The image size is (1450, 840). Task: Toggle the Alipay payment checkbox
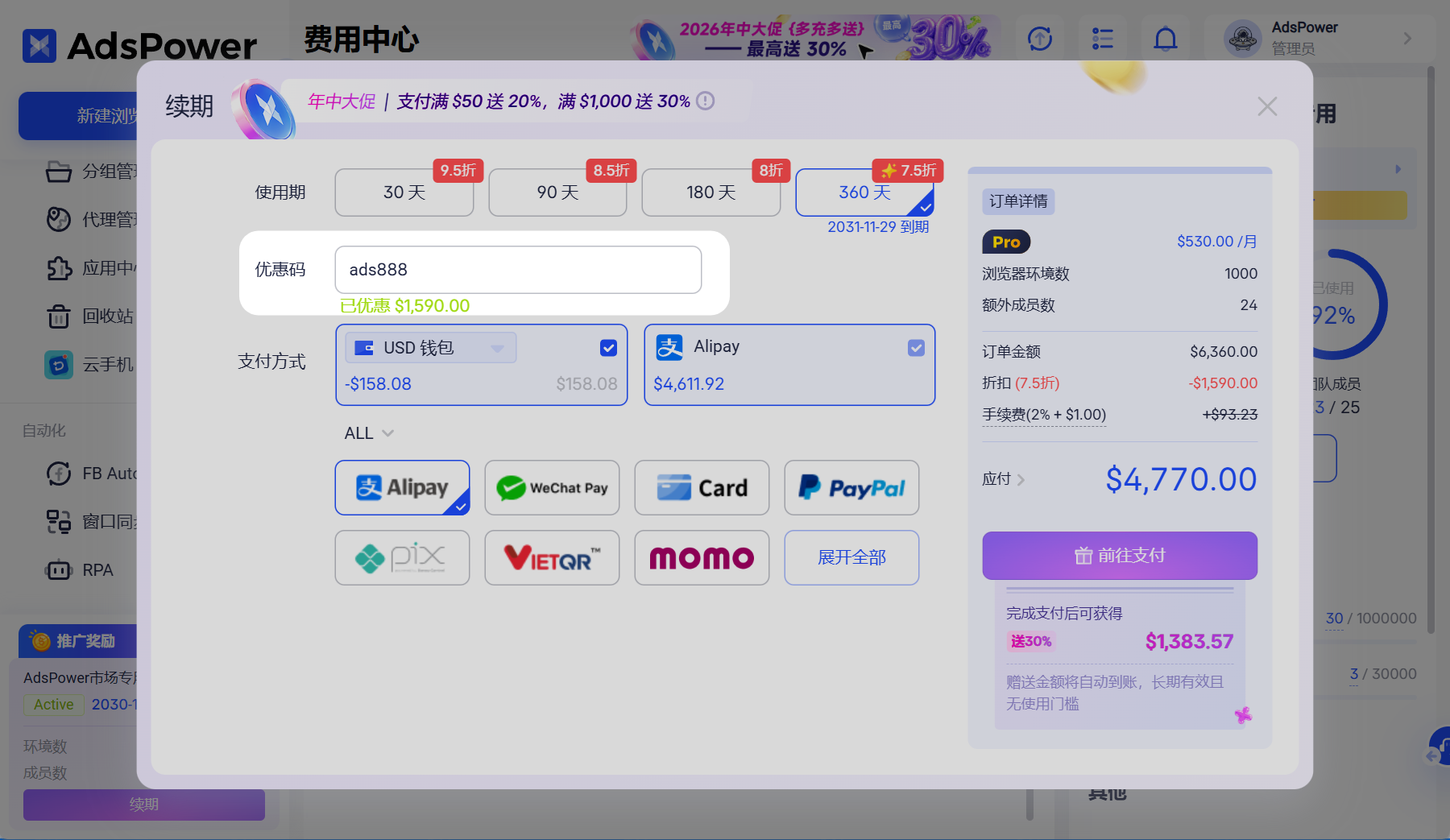(x=916, y=348)
